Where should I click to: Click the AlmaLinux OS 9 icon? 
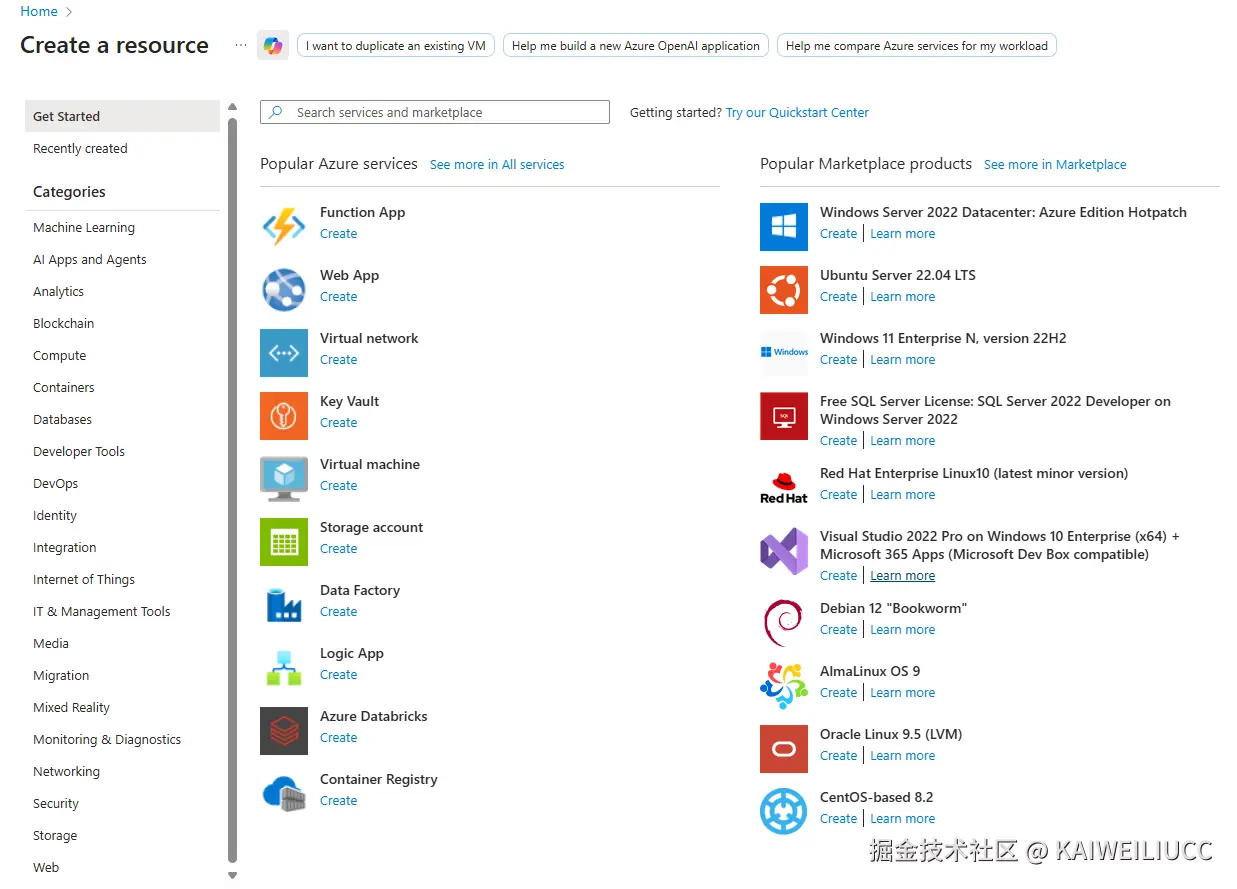[x=784, y=686]
